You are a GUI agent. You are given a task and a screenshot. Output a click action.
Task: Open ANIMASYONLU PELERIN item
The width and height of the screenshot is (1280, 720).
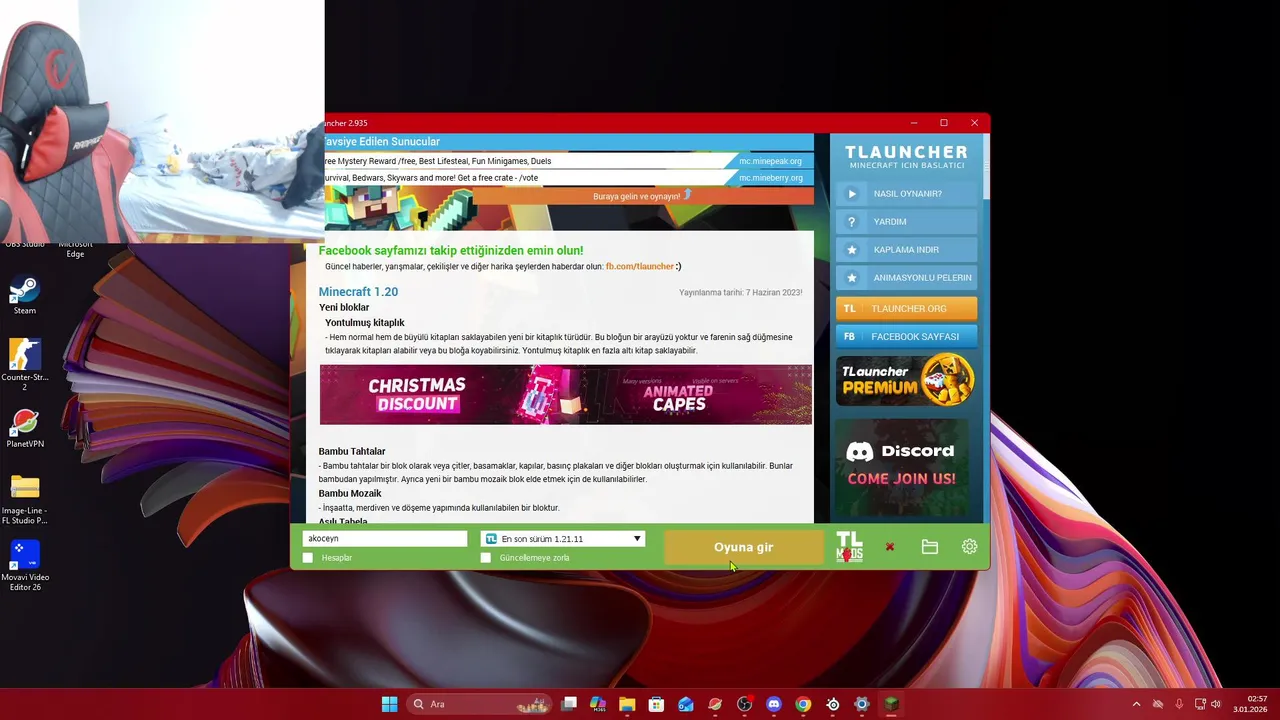point(906,278)
